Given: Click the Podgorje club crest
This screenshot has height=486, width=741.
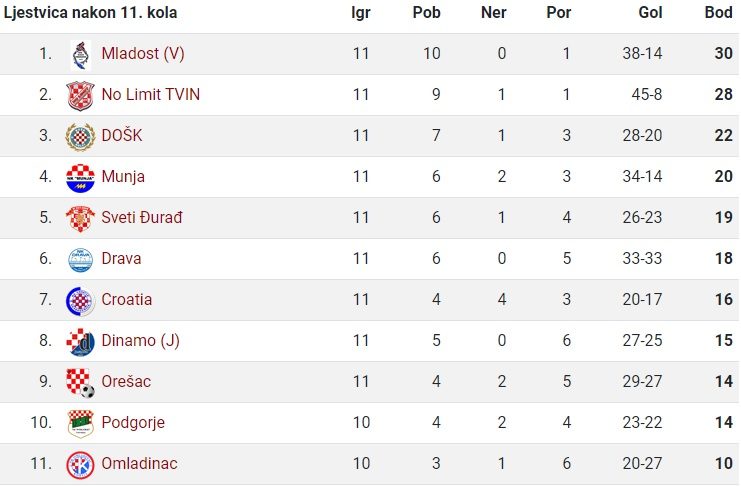Looking at the screenshot, I should click(x=80, y=424).
